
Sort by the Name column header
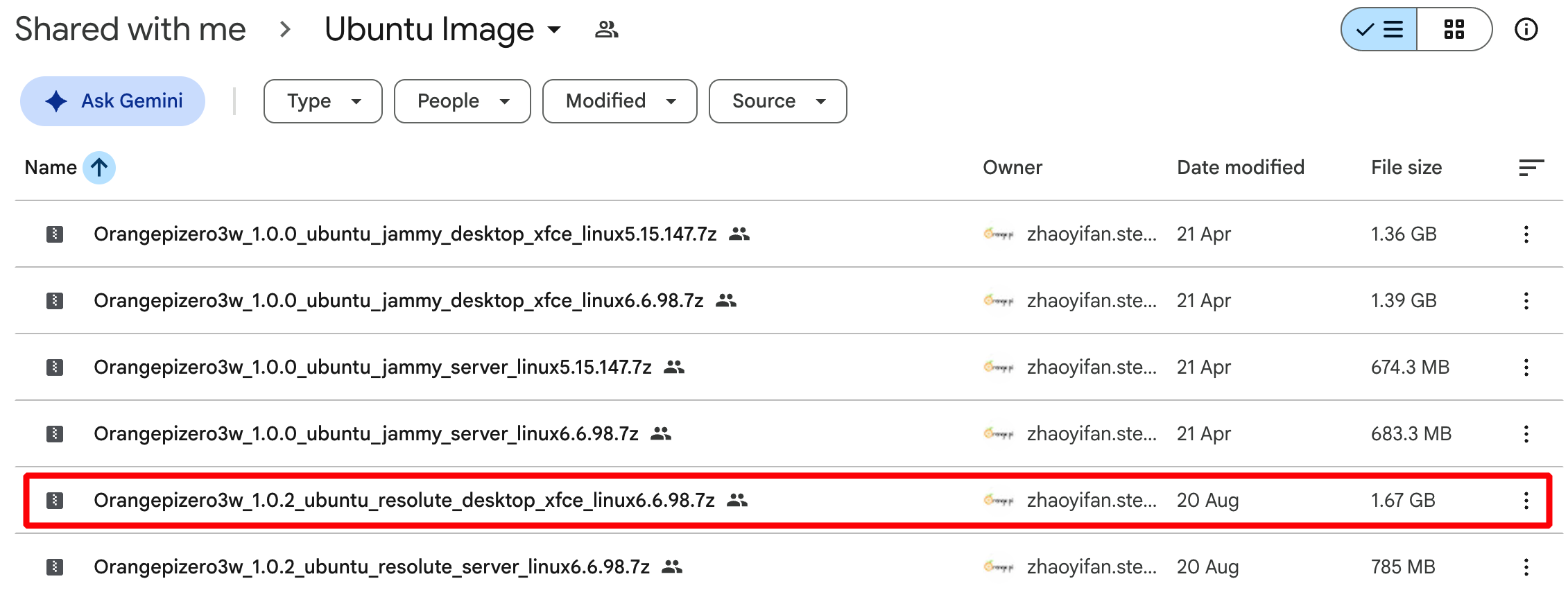51,168
